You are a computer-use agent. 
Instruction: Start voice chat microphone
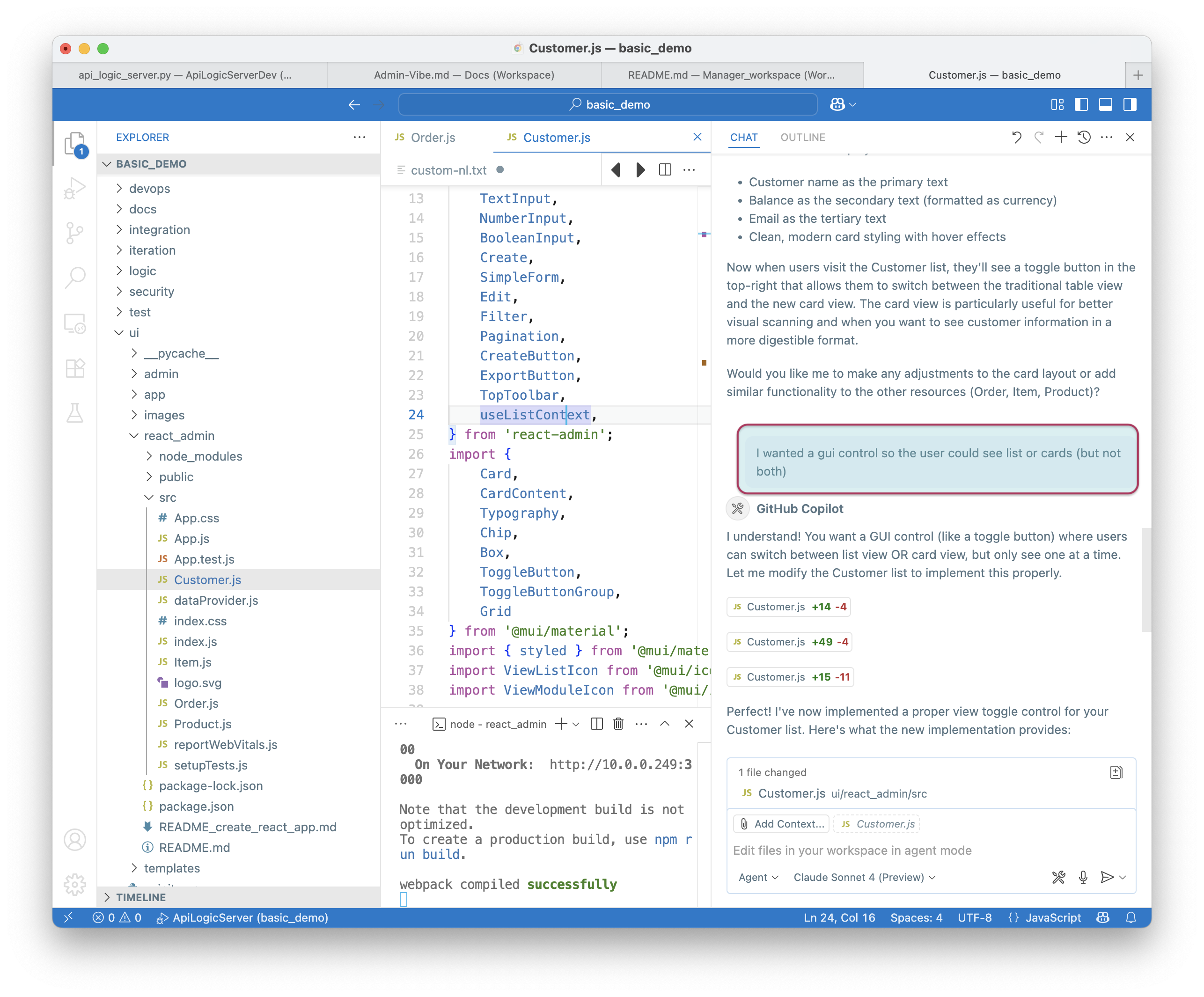pos(1083,877)
